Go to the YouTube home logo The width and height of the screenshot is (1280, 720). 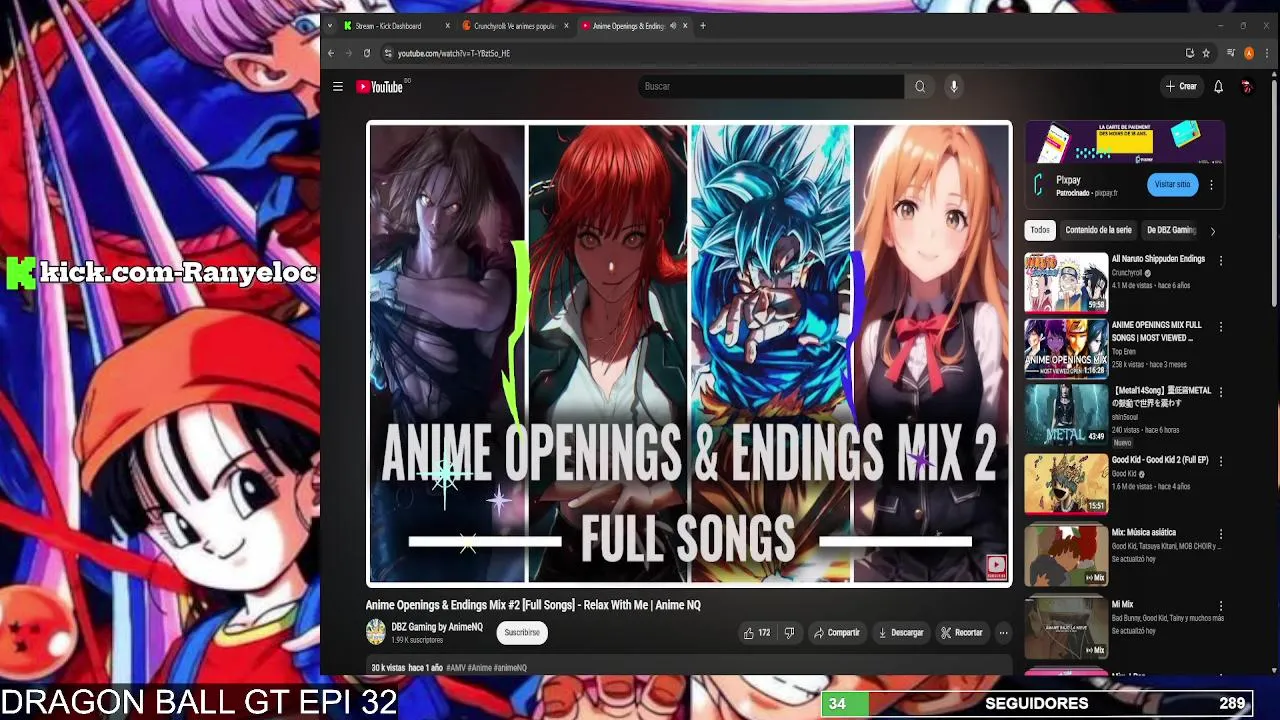pyautogui.click(x=379, y=87)
